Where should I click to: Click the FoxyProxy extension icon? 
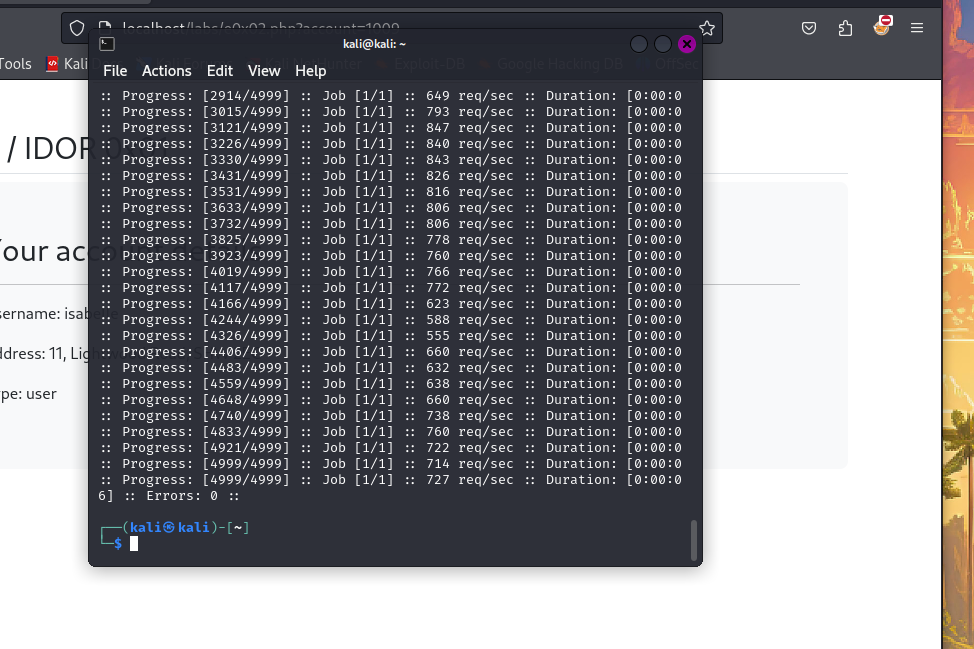point(881,27)
